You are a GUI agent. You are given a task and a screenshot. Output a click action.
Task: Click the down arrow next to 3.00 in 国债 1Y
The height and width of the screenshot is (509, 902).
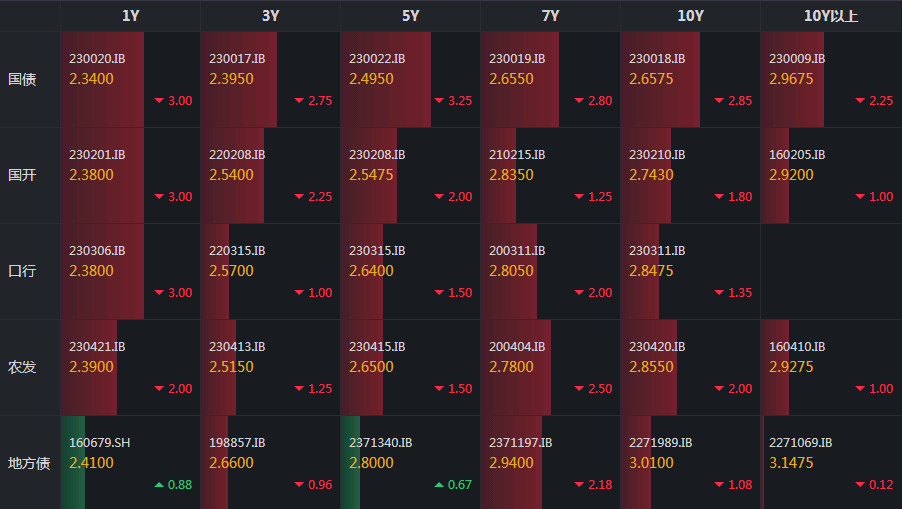pyautogui.click(x=159, y=101)
